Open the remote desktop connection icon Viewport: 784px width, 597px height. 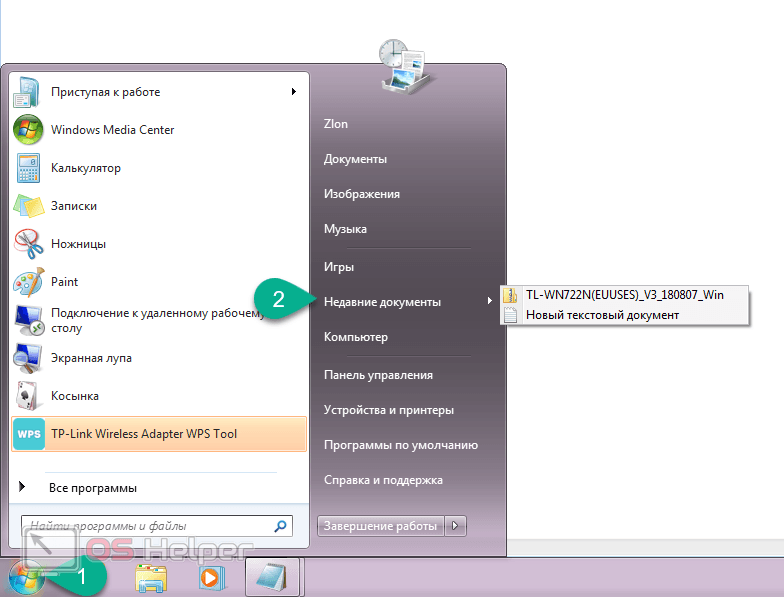(x=29, y=320)
